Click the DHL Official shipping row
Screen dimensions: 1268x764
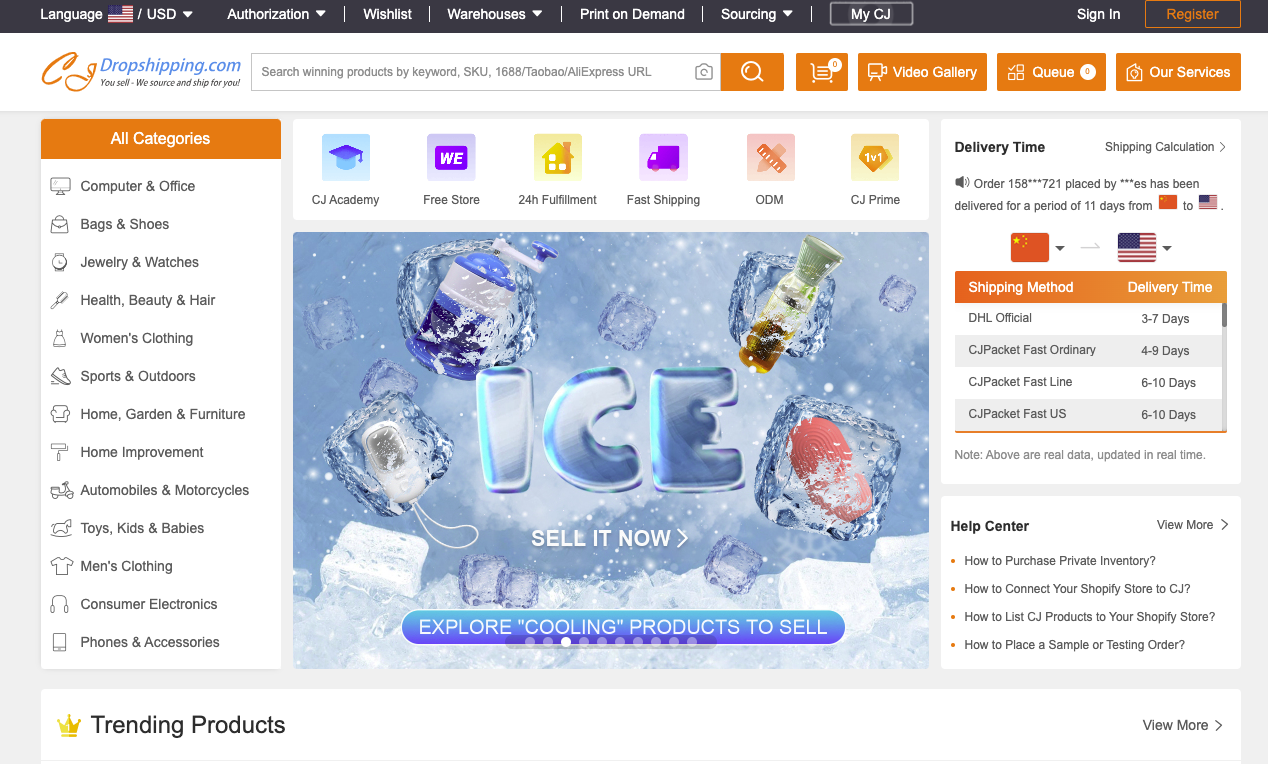coord(1088,318)
